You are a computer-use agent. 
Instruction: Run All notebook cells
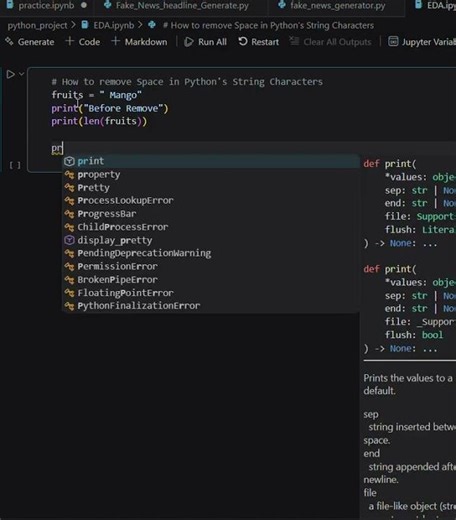206,42
